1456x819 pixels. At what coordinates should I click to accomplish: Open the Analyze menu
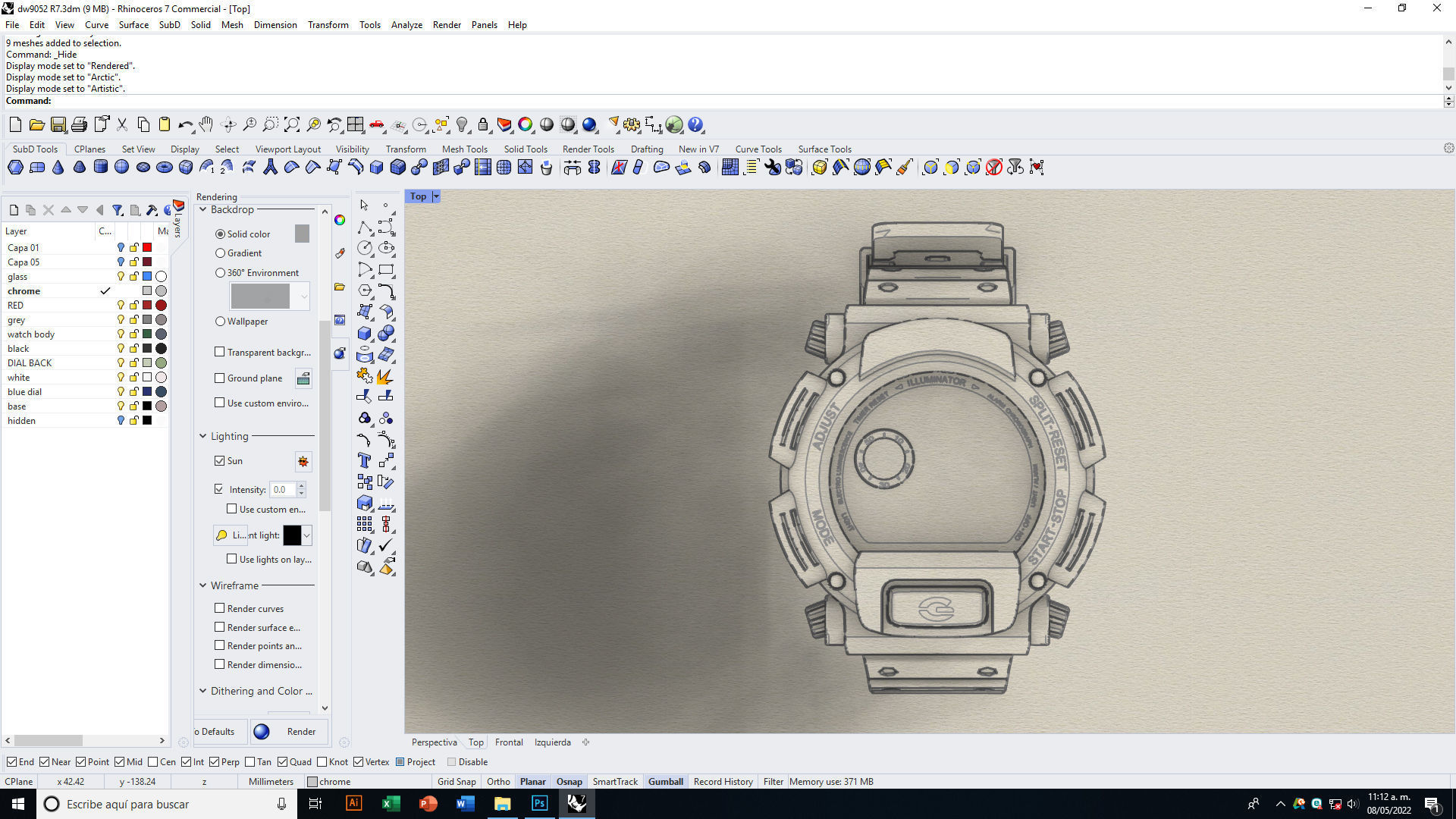406,25
